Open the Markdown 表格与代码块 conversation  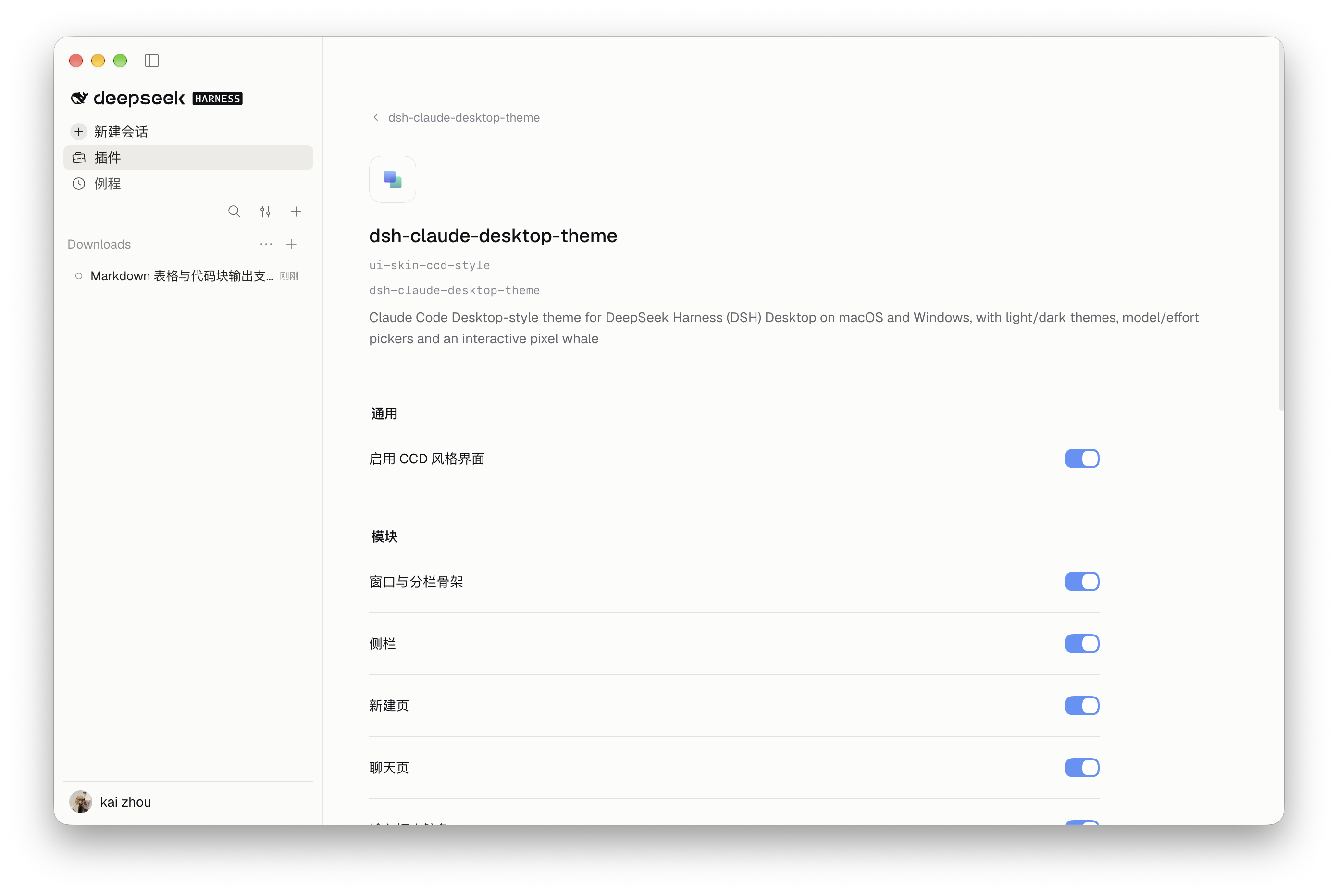pyautogui.click(x=188, y=276)
